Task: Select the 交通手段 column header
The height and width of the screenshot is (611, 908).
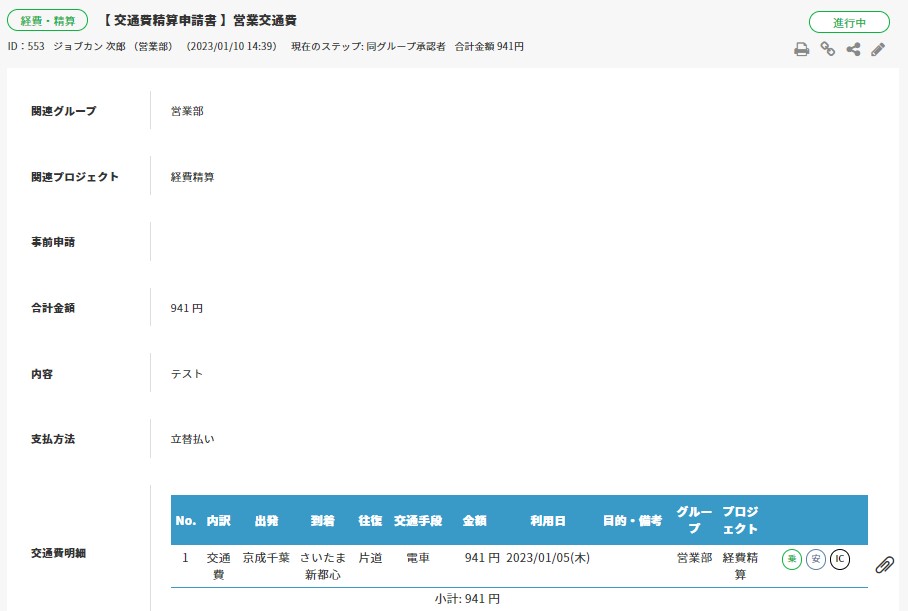Action: pyautogui.click(x=419, y=521)
